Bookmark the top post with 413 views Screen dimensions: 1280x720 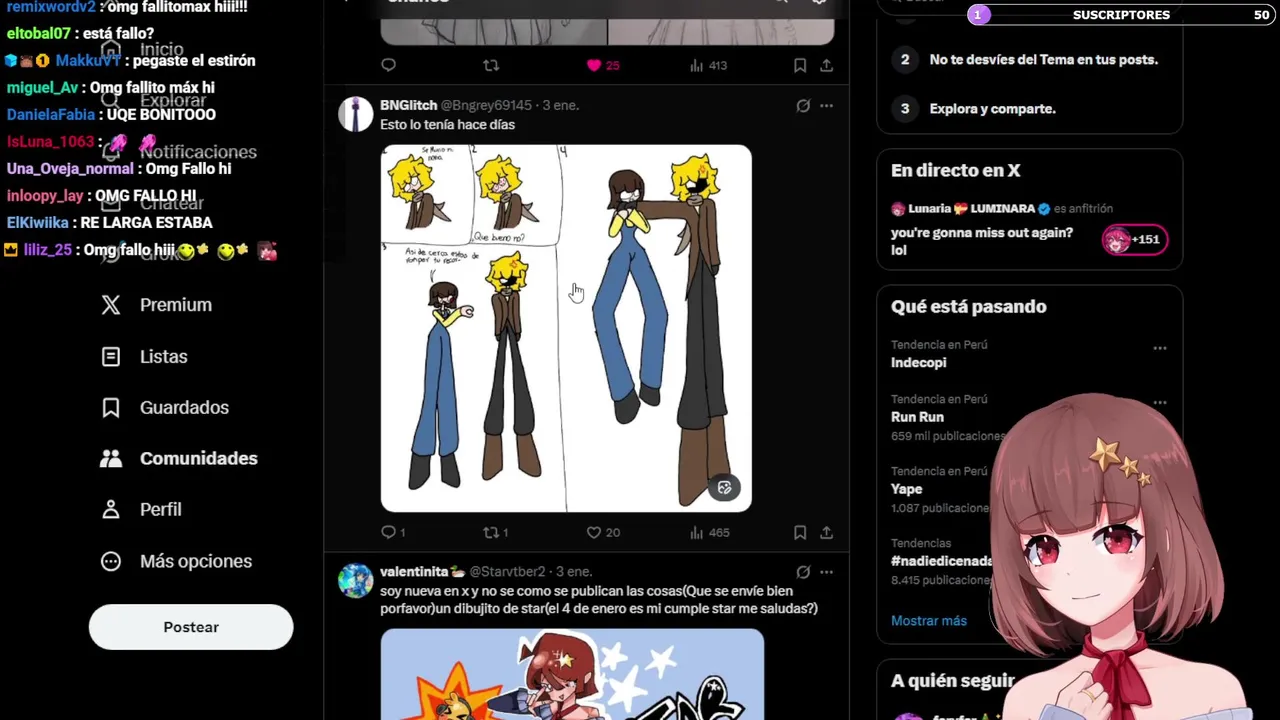pyautogui.click(x=800, y=65)
